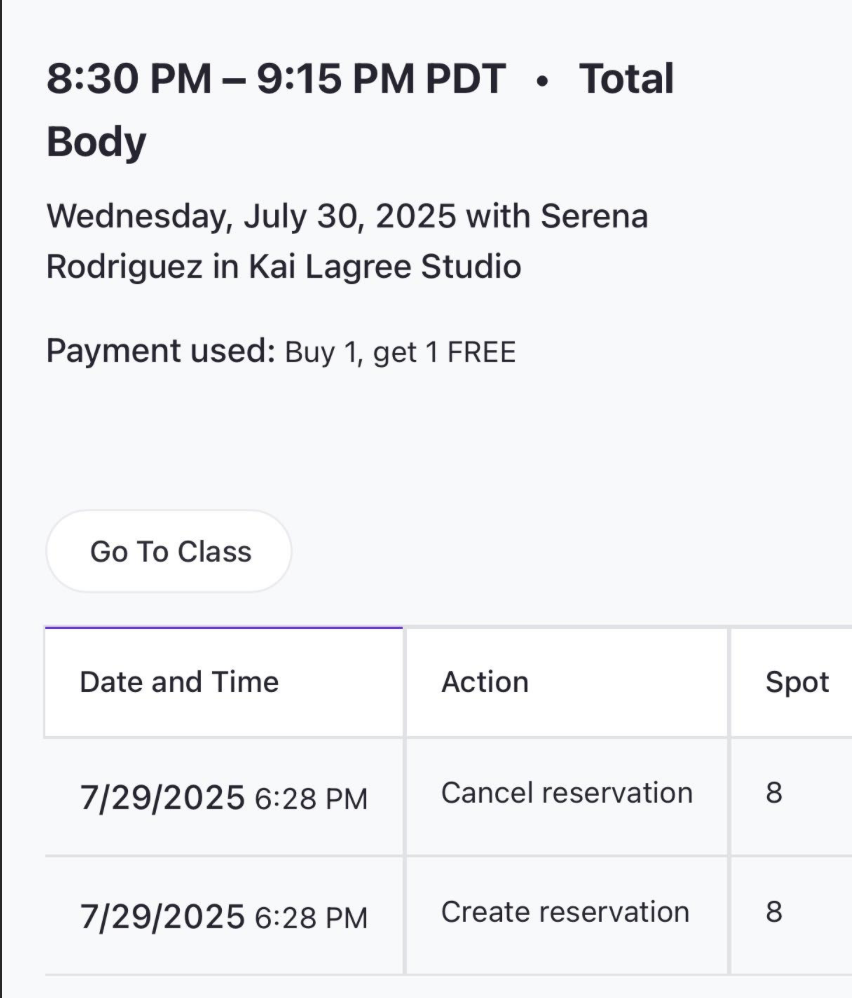Sort by the Date and Time column header
The height and width of the screenshot is (998, 852).
(x=179, y=682)
